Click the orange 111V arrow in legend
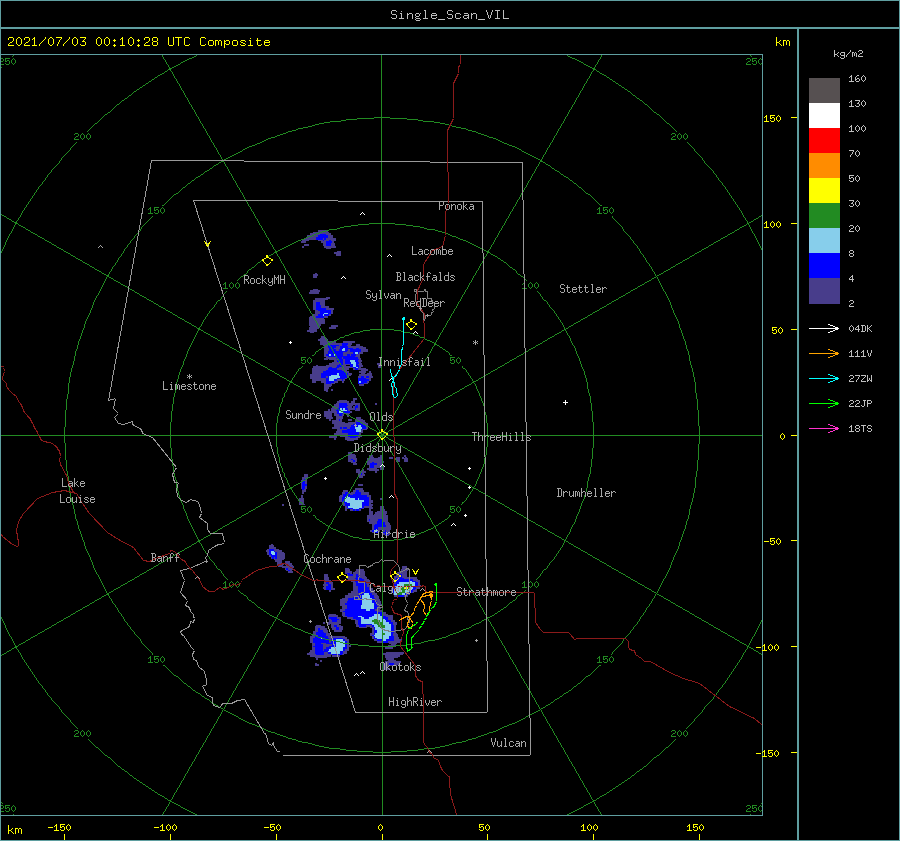Viewport: 900px width, 841px height. pyautogui.click(x=824, y=354)
